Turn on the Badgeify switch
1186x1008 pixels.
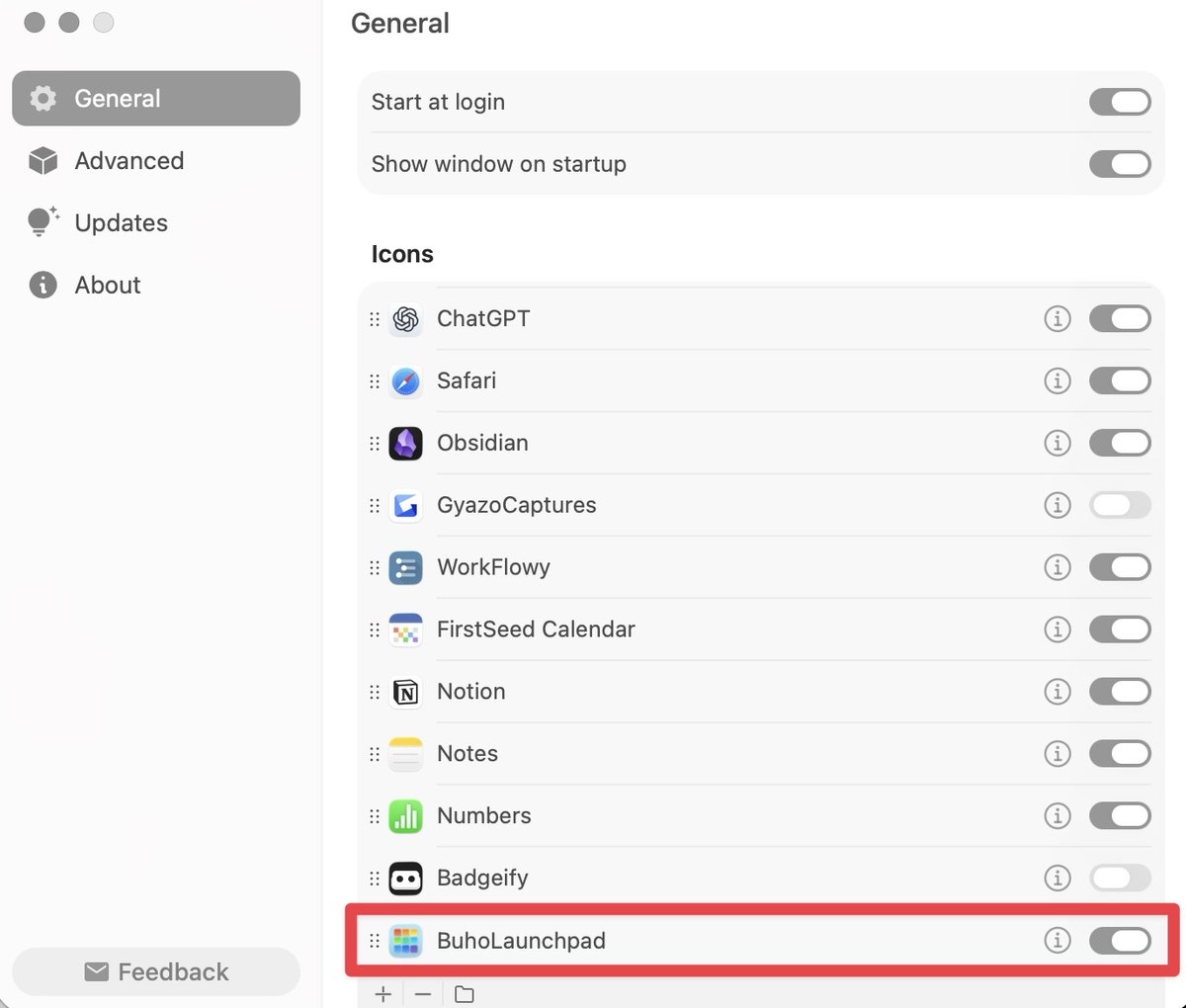pyautogui.click(x=1119, y=878)
